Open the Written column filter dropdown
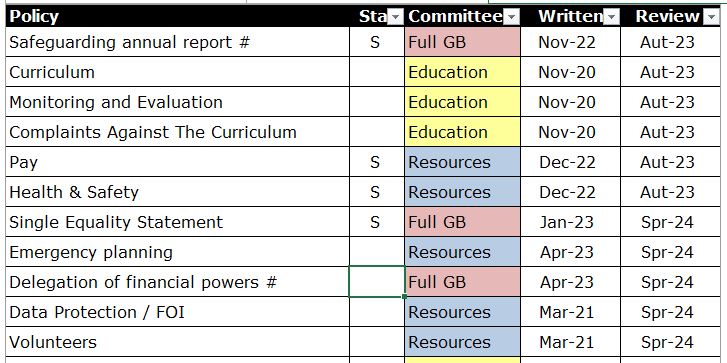This screenshot has width=727, height=363. point(611,18)
